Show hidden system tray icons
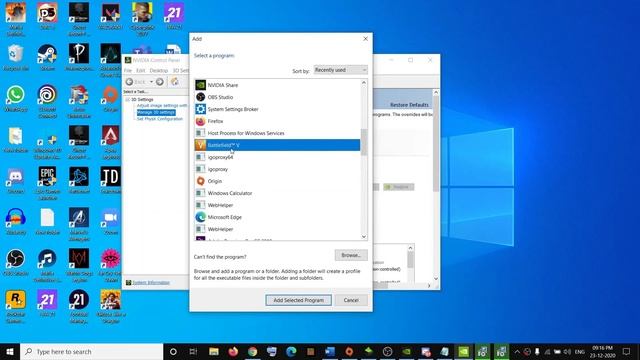The image size is (640, 360). (517, 351)
